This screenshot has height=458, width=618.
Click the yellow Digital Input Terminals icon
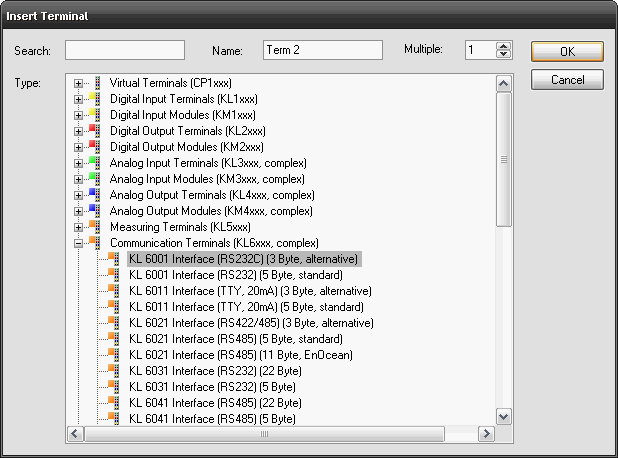point(95,99)
